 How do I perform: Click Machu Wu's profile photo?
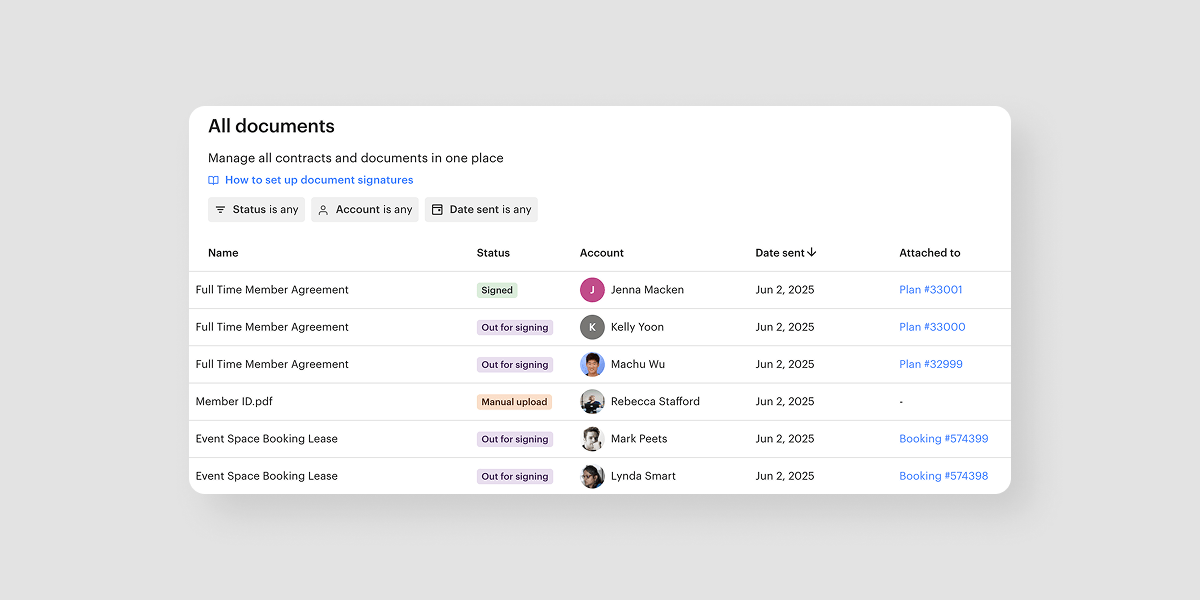coord(592,364)
